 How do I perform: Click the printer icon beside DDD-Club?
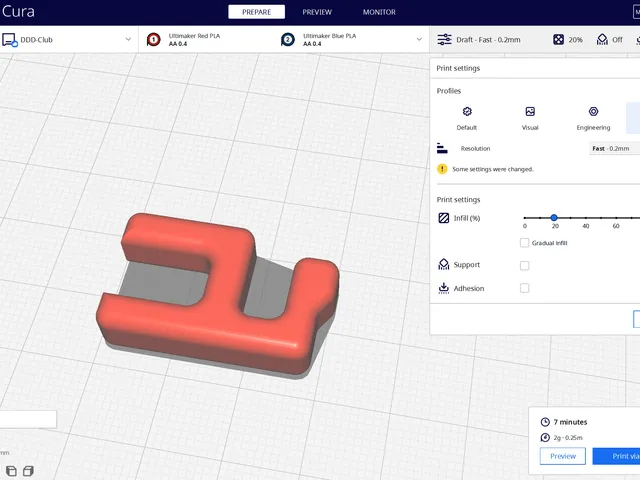(9, 40)
